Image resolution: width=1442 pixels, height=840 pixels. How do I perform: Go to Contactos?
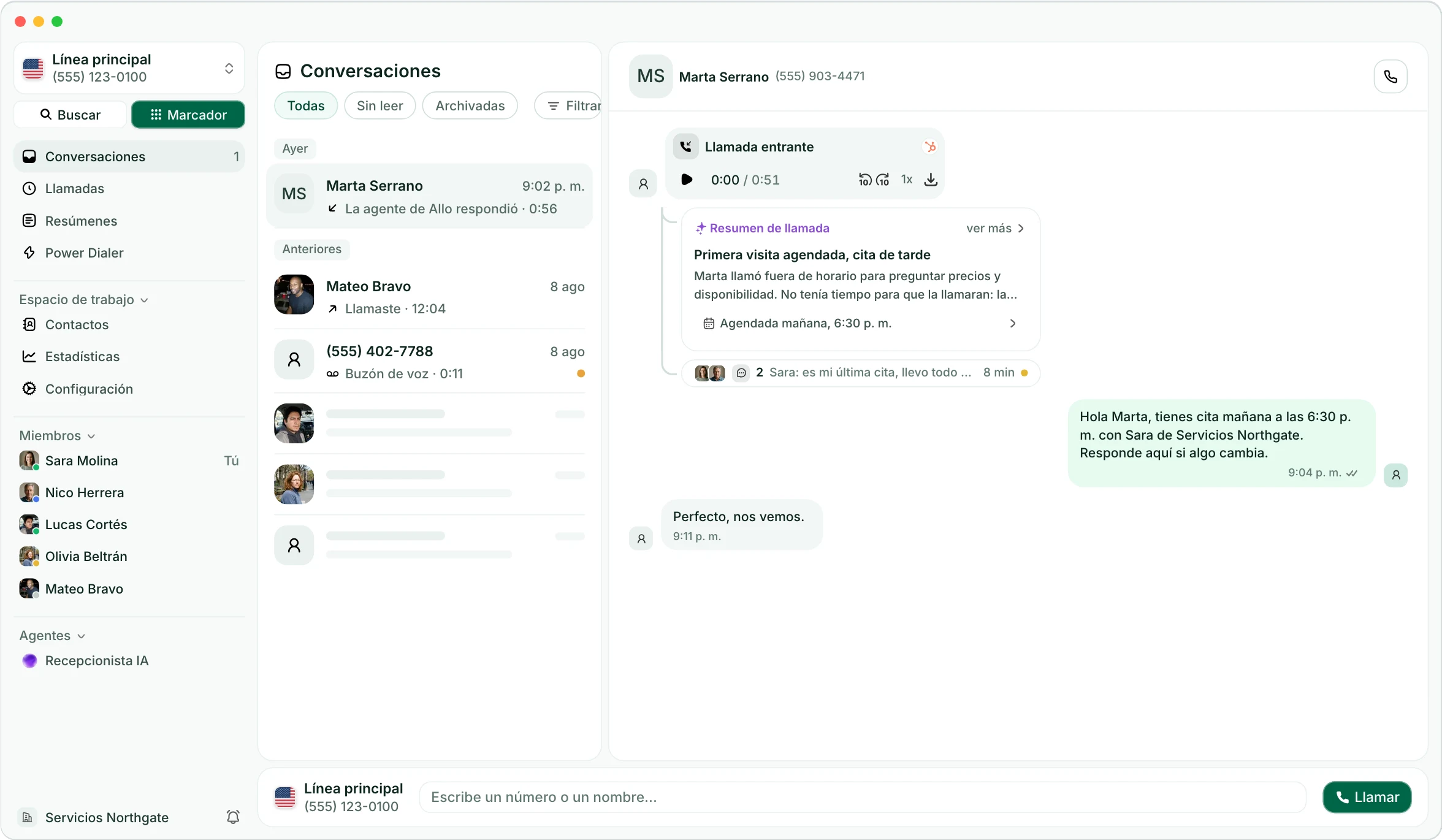pos(129,324)
